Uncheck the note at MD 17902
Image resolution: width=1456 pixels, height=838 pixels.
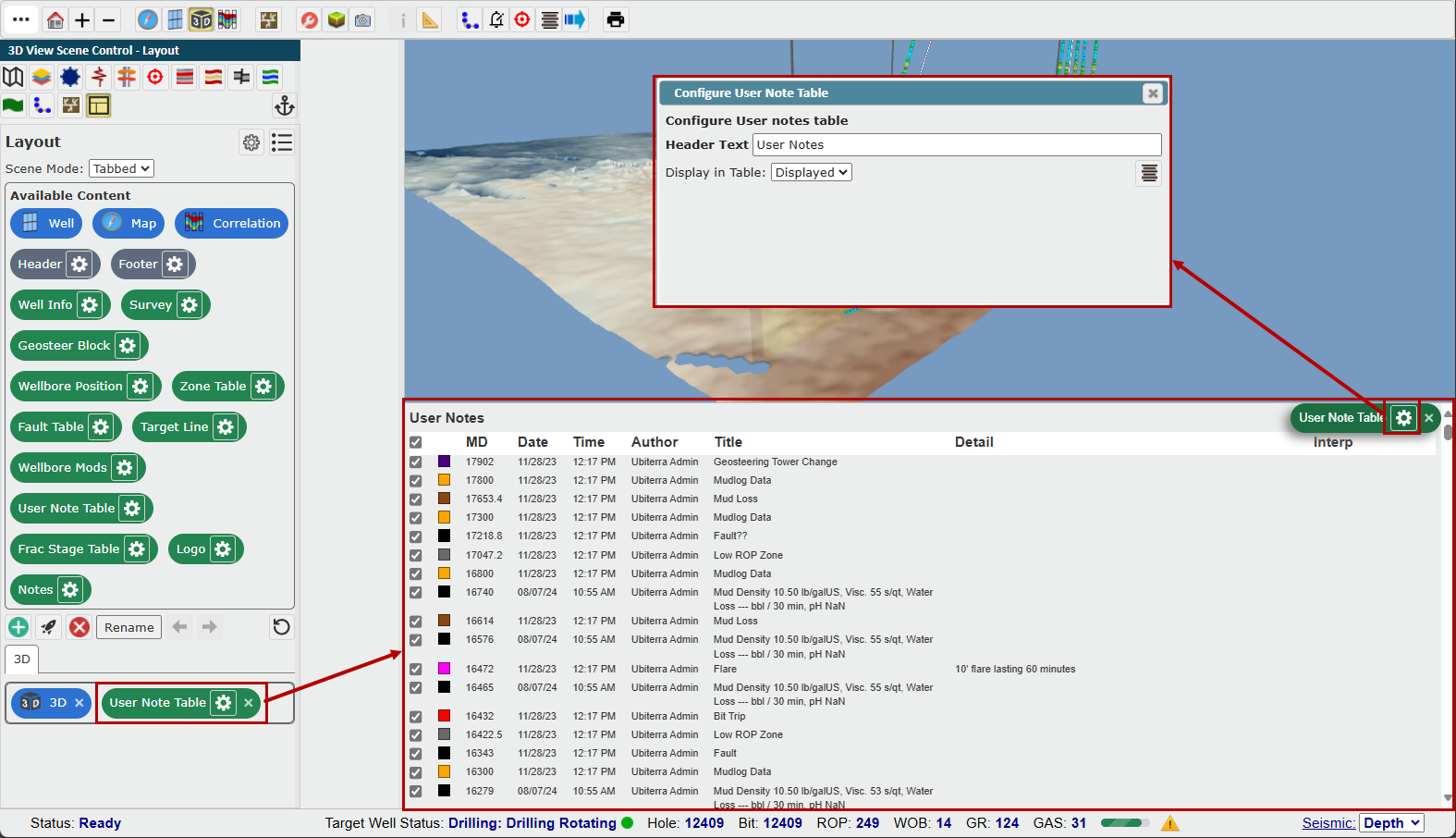(416, 462)
